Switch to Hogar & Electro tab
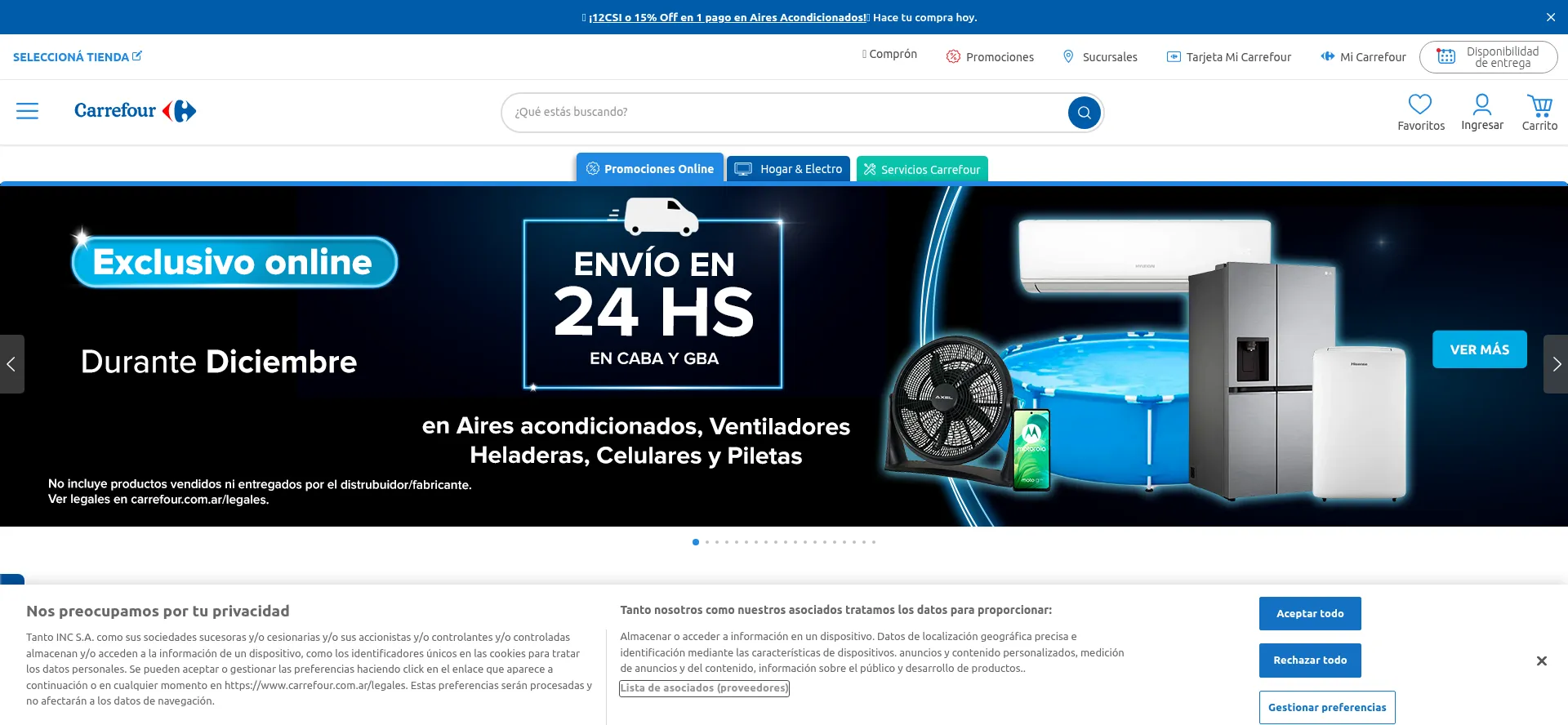 point(788,169)
